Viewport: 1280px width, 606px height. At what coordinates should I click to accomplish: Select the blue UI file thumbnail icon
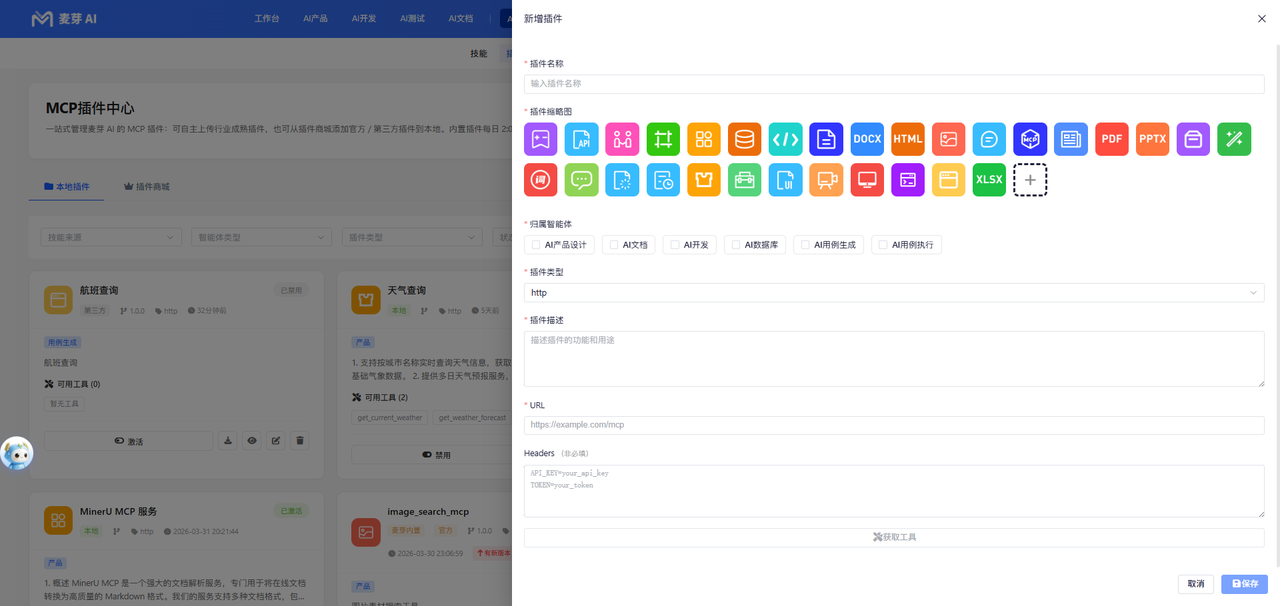click(x=785, y=180)
